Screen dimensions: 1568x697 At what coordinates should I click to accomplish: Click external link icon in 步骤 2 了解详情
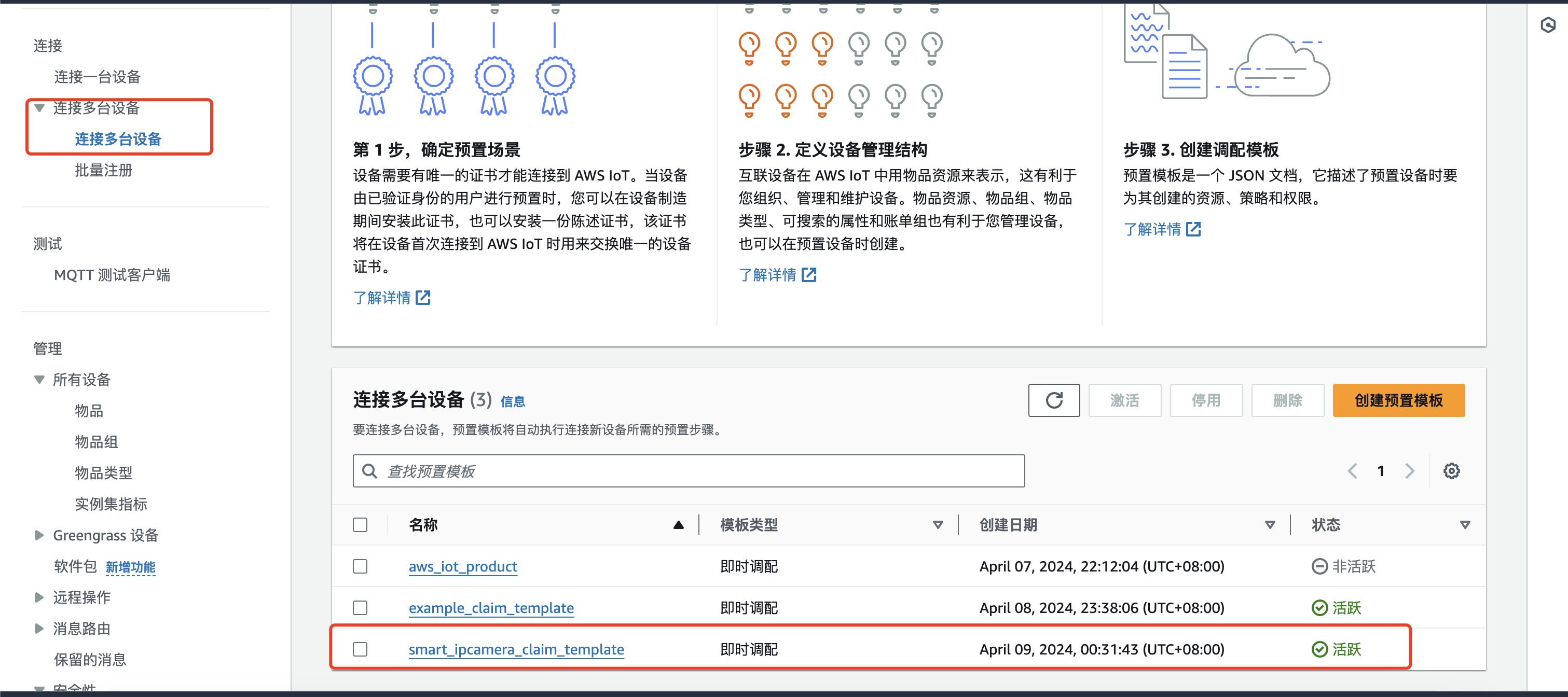coord(809,275)
